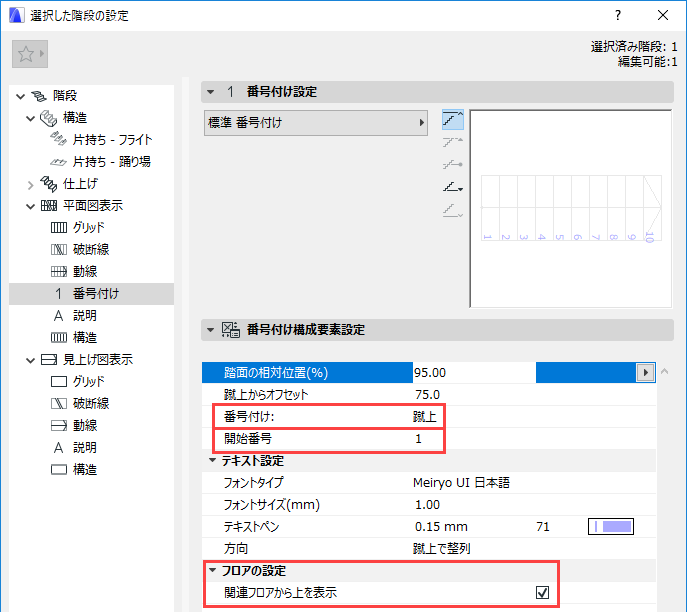Screen dimensions: 687x612
Task: Click the 蹴上からオフセット value 75.0
Action: 427,394
